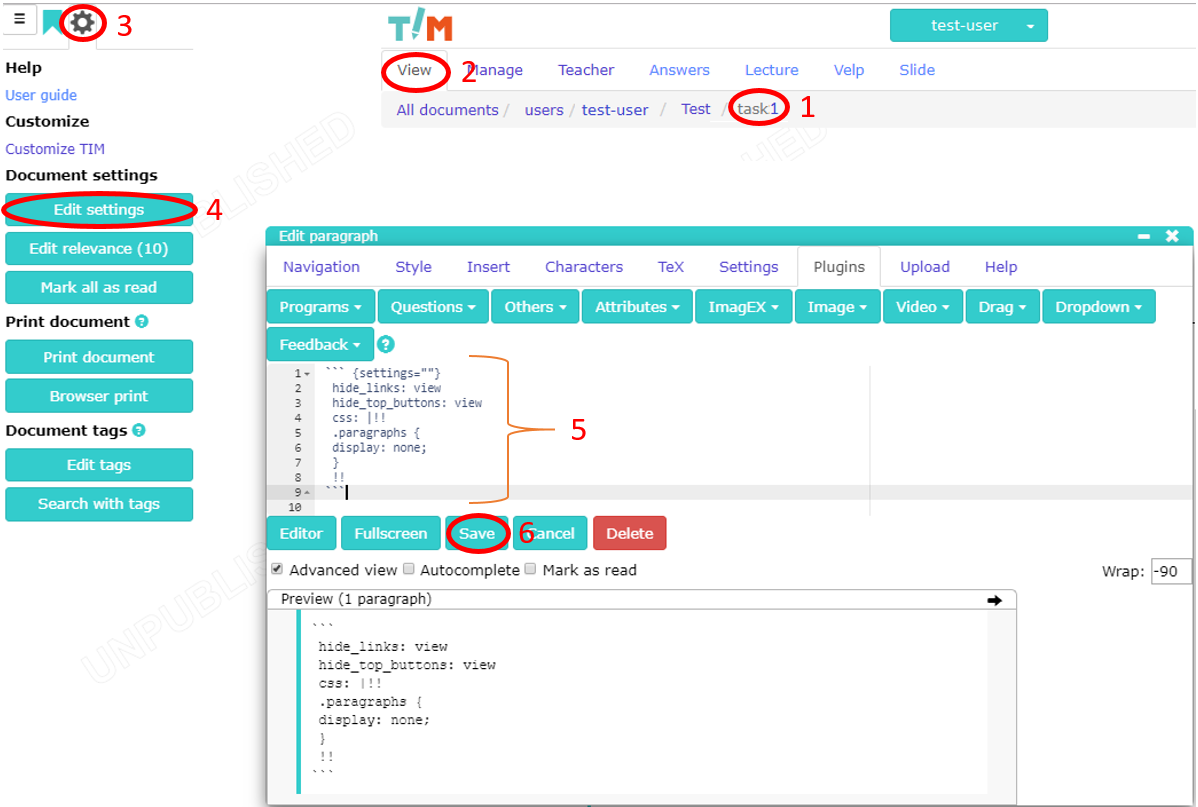Select the Insert editor tab
1198x807 pixels.
click(x=488, y=267)
